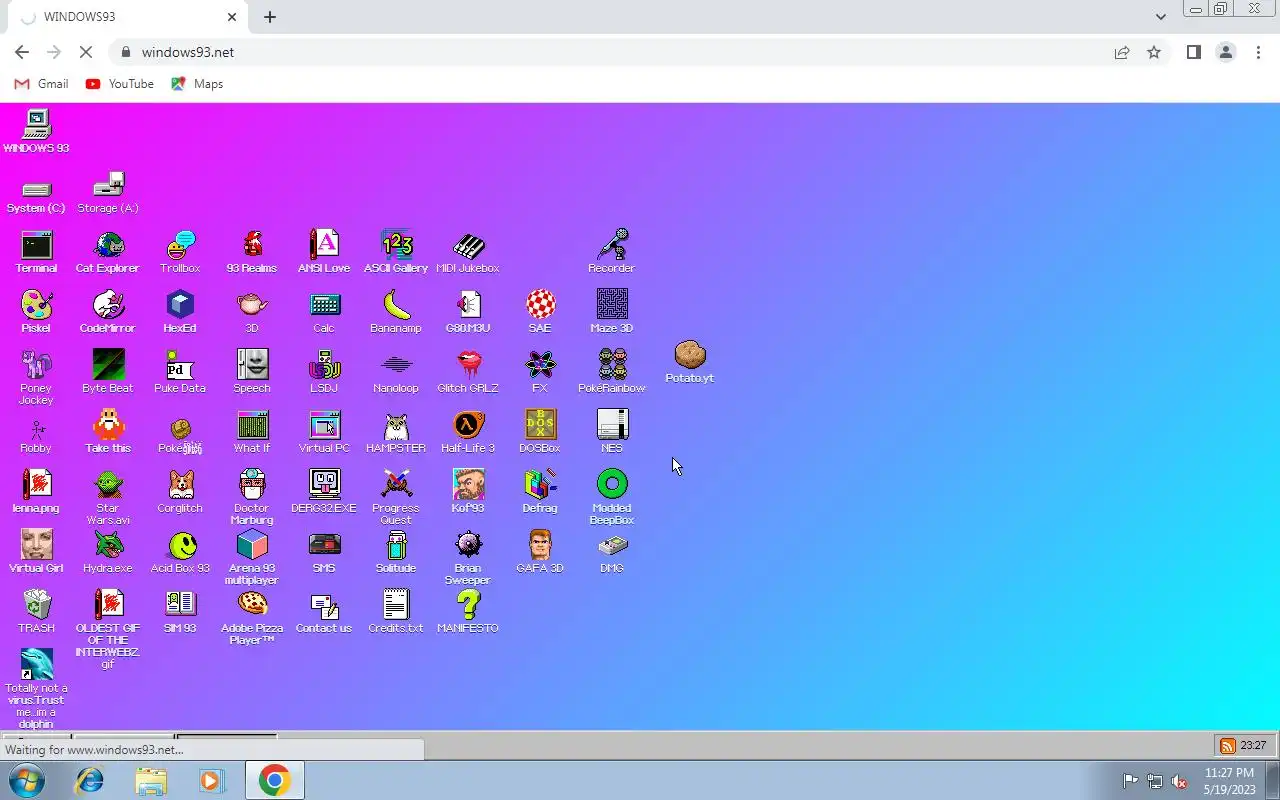Open Puke Data icon

[x=180, y=371]
